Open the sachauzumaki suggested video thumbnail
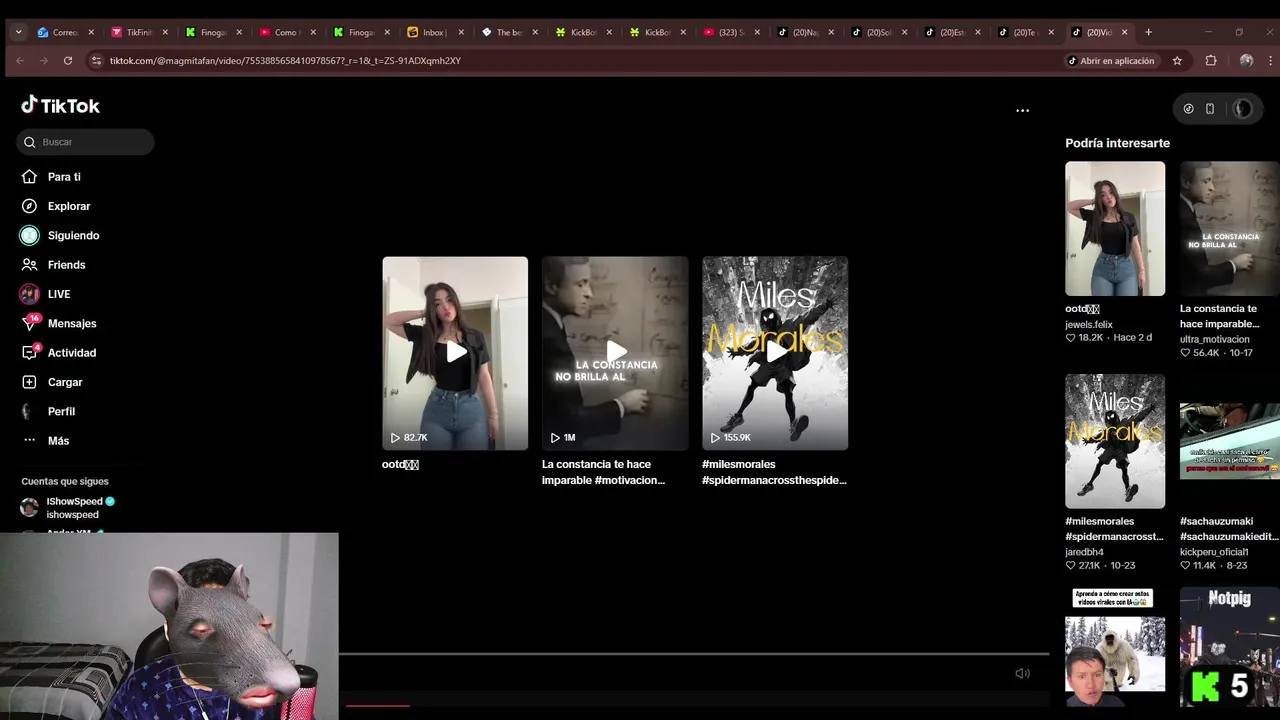Screen dimensions: 1280x720 [1230, 441]
